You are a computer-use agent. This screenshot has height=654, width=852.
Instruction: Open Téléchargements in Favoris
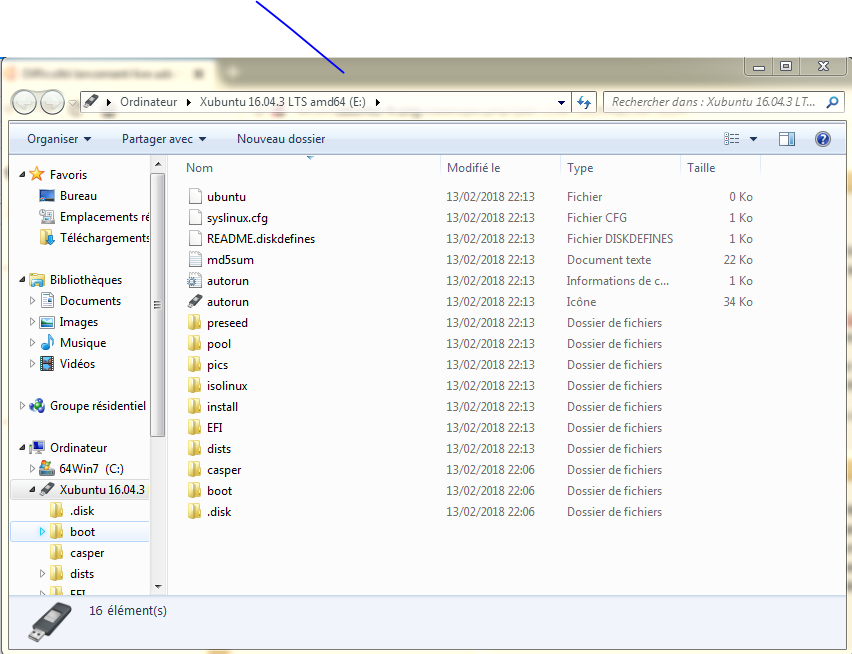point(104,238)
